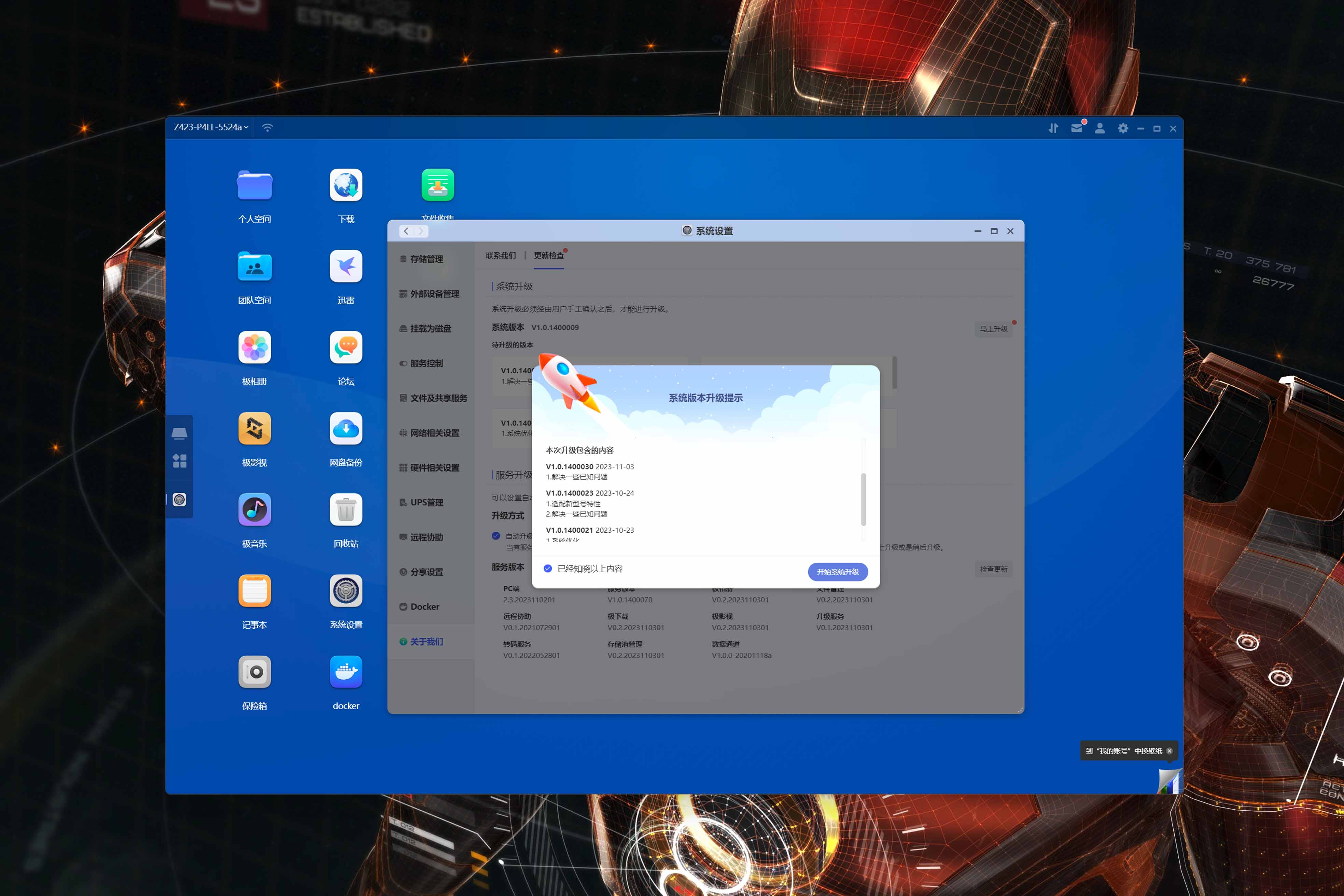Open the 保险箱 safe box icon
This screenshot has height=896, width=1344.
(254, 672)
